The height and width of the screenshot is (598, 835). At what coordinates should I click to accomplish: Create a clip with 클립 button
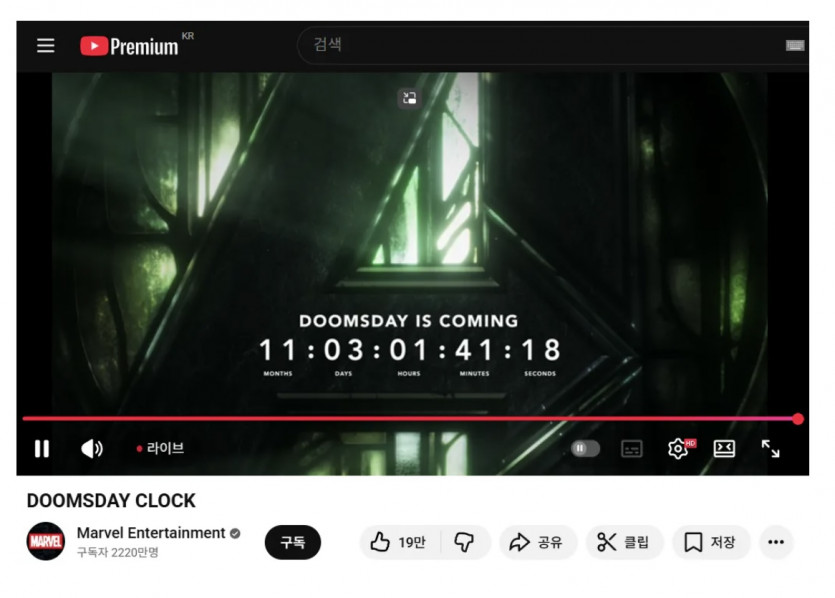[x=624, y=542]
